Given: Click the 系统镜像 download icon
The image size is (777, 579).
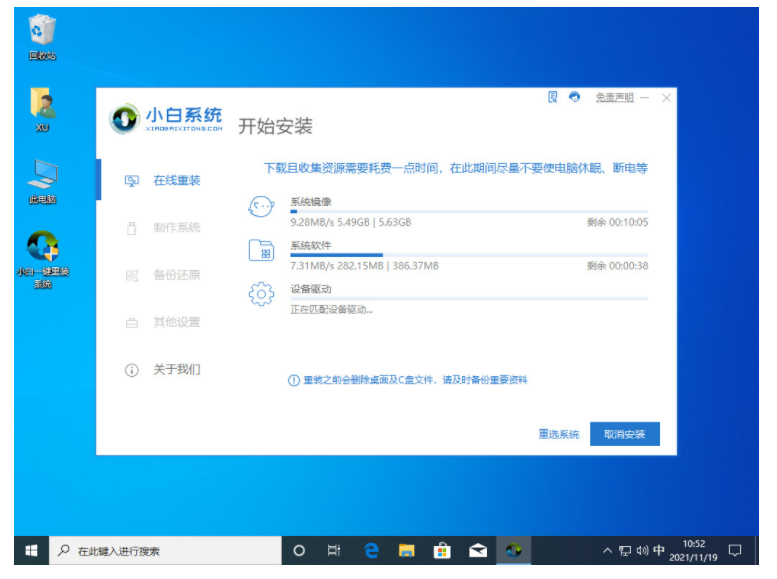Looking at the screenshot, I should point(261,207).
